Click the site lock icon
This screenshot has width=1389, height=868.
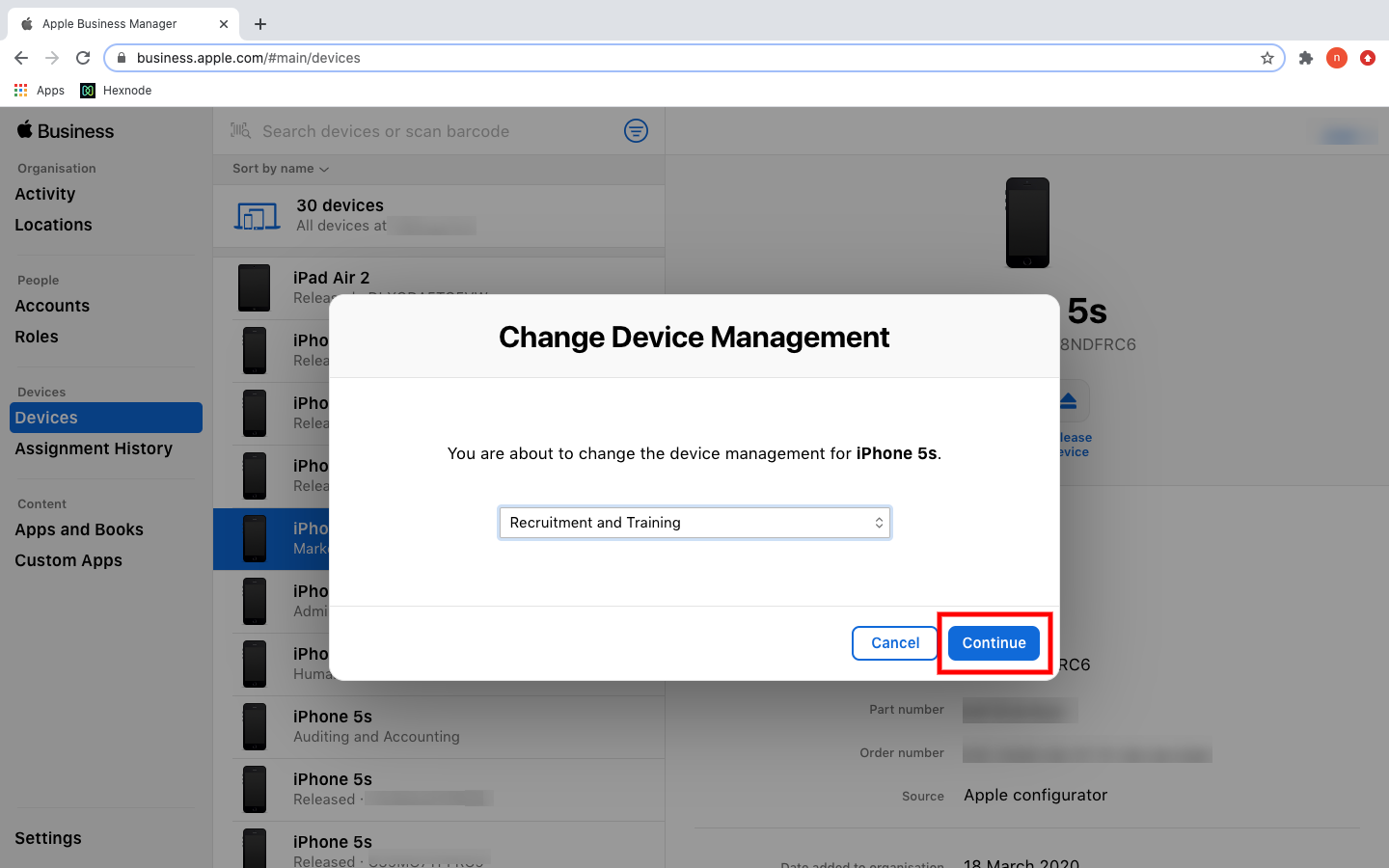coord(122,58)
